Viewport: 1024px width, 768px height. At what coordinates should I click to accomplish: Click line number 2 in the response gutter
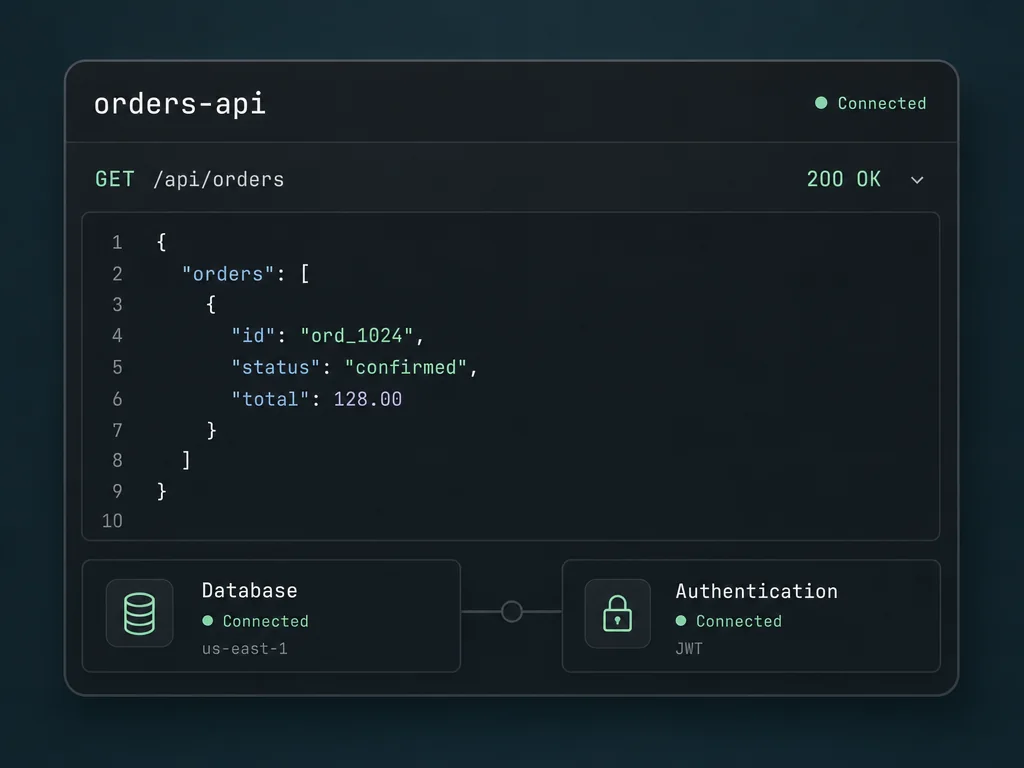[x=117, y=274]
